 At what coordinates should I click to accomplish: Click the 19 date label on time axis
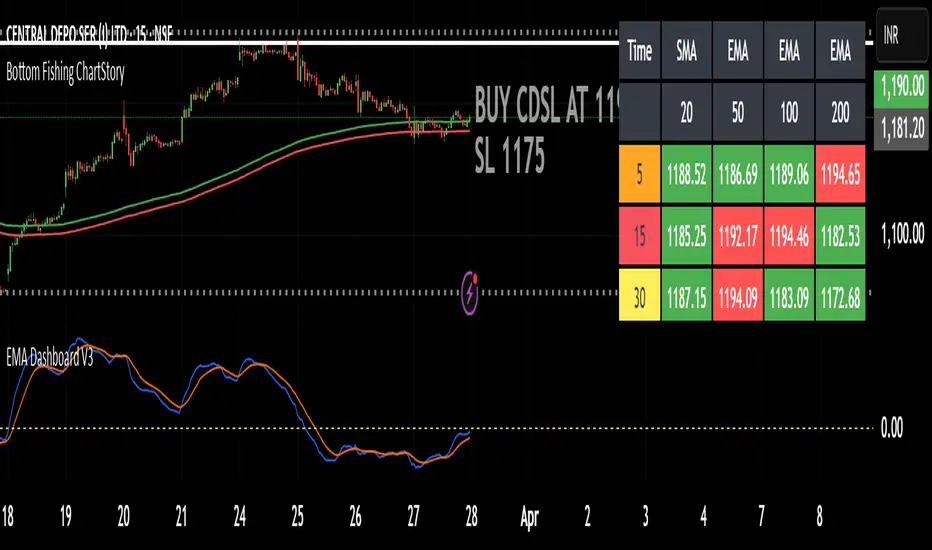[x=65, y=517]
